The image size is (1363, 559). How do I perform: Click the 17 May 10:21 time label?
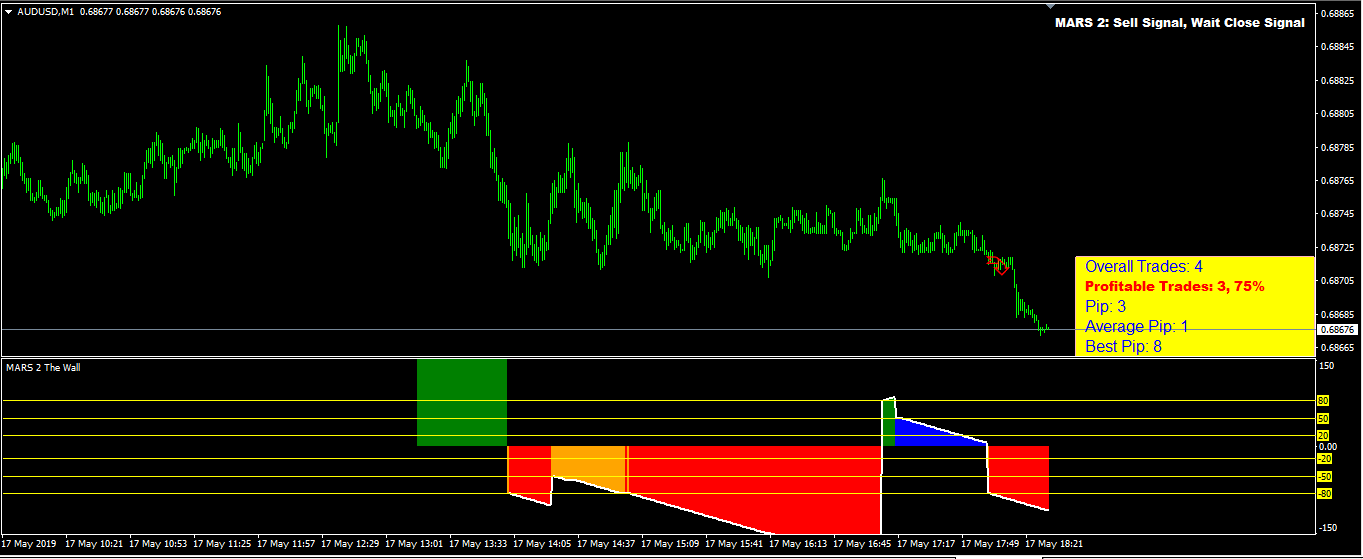[94, 544]
